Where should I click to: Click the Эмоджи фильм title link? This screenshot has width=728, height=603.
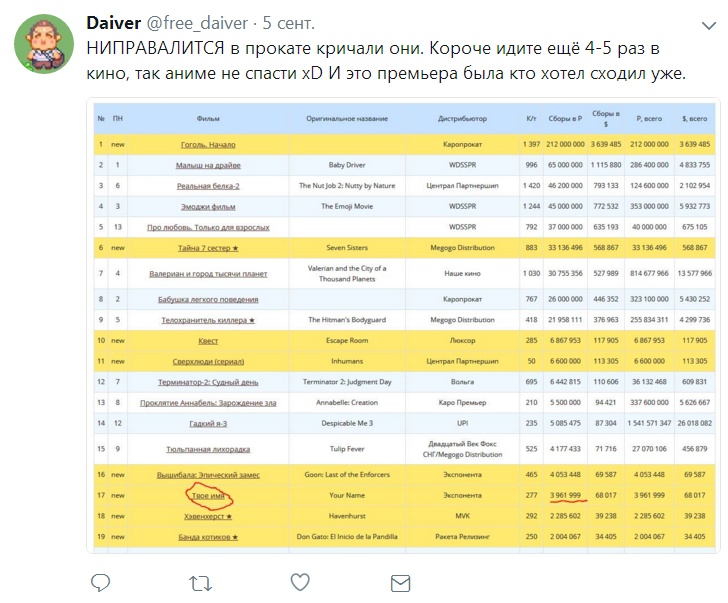[x=208, y=207]
